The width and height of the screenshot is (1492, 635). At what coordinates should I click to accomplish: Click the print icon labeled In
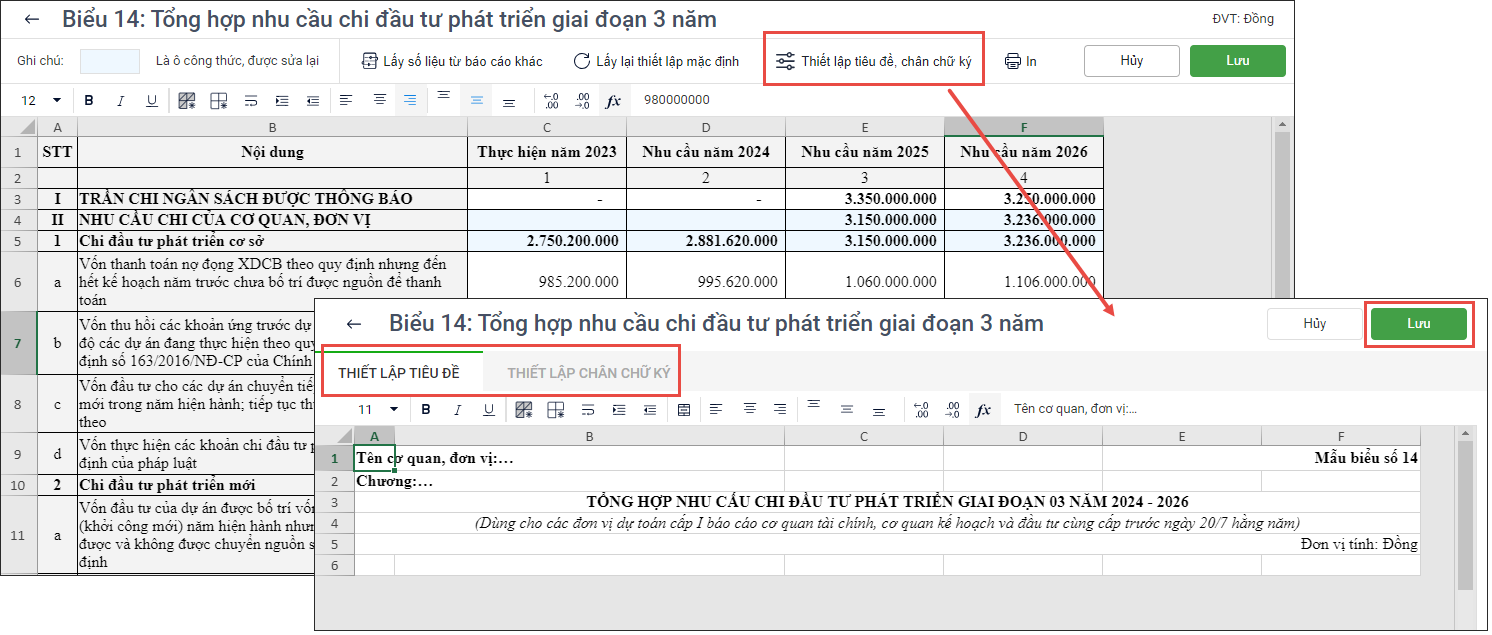coord(1020,61)
